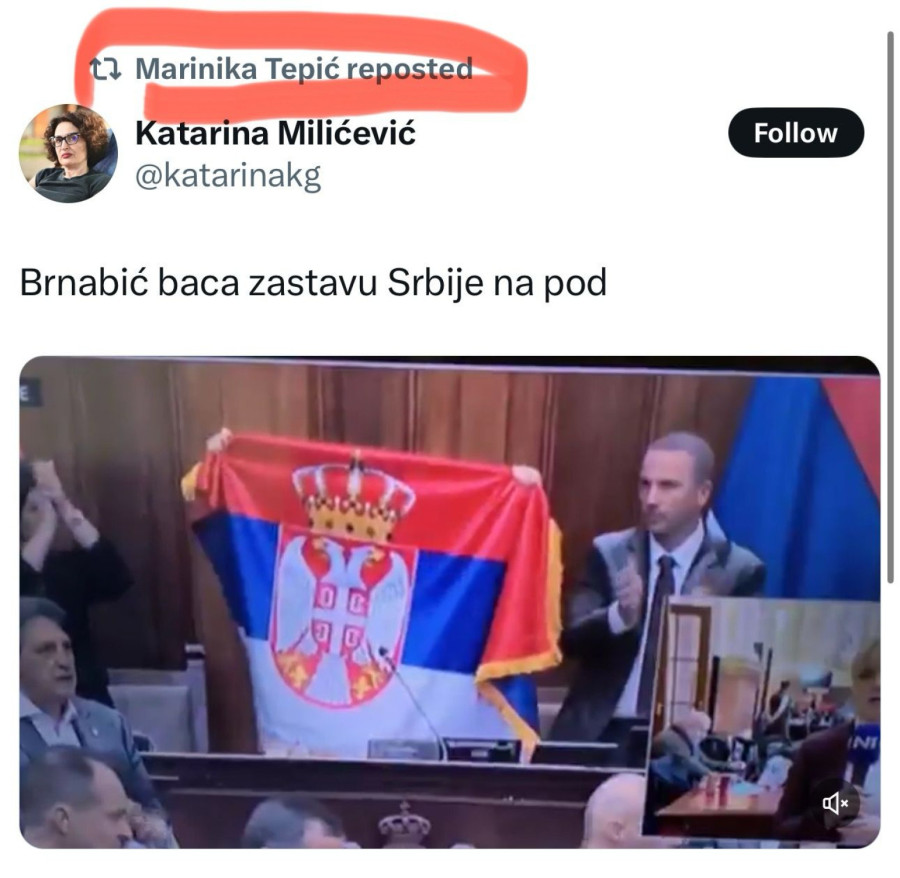Image resolution: width=900 pixels, height=878 pixels.
Task: Unmute the video with the speaker icon
Action: [836, 803]
